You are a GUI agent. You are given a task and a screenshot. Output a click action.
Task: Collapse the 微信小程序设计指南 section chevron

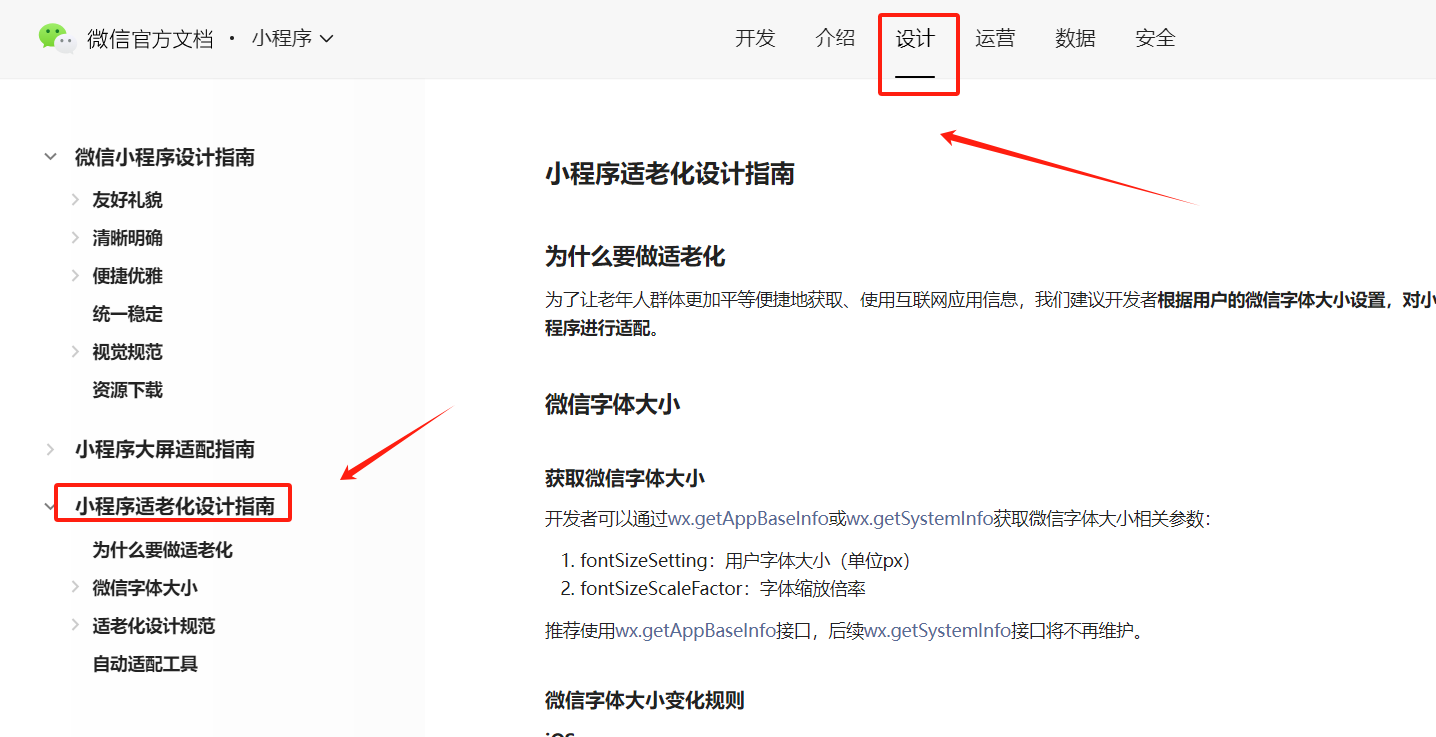50,157
